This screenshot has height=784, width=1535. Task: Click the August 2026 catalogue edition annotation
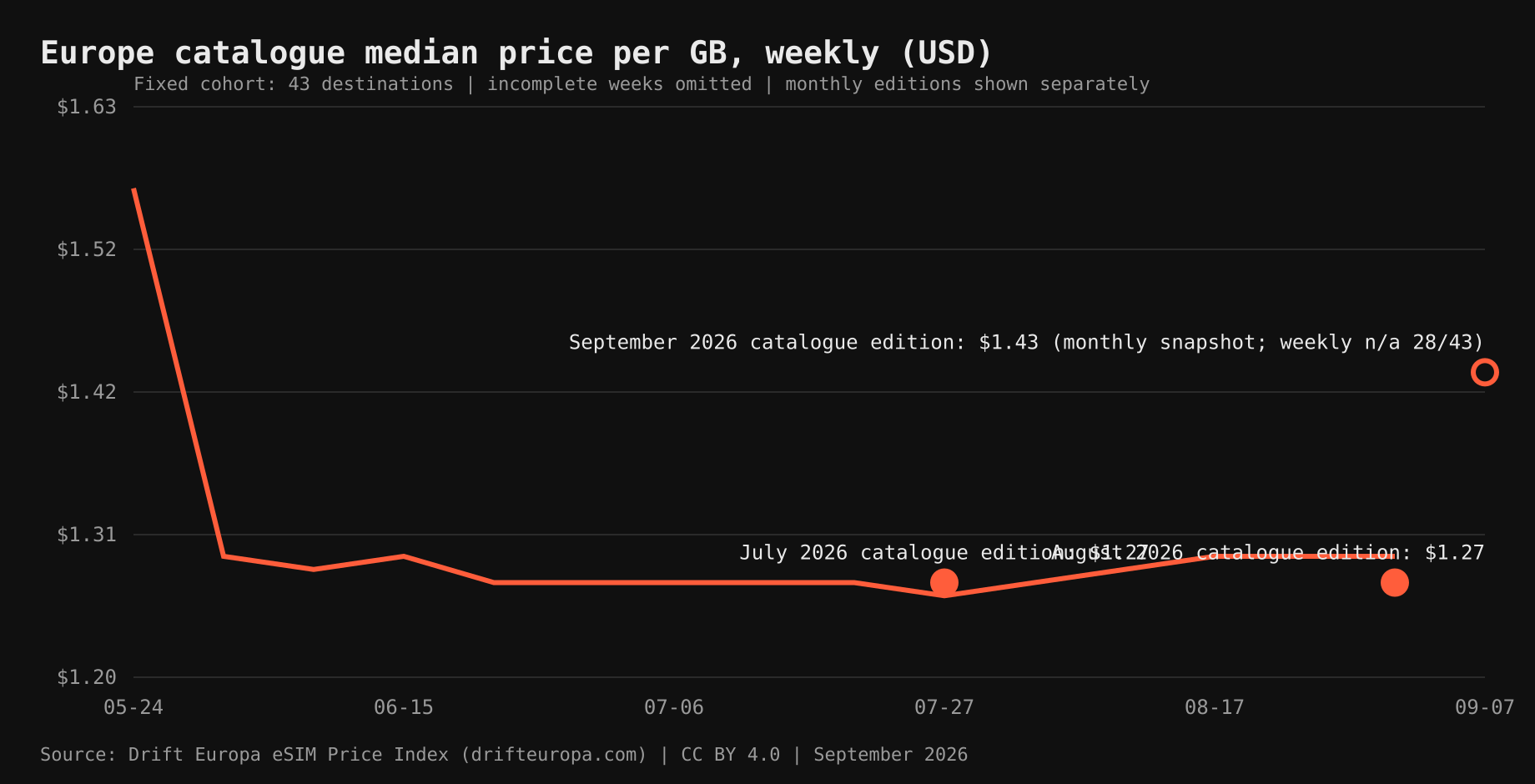pyautogui.click(x=1268, y=553)
